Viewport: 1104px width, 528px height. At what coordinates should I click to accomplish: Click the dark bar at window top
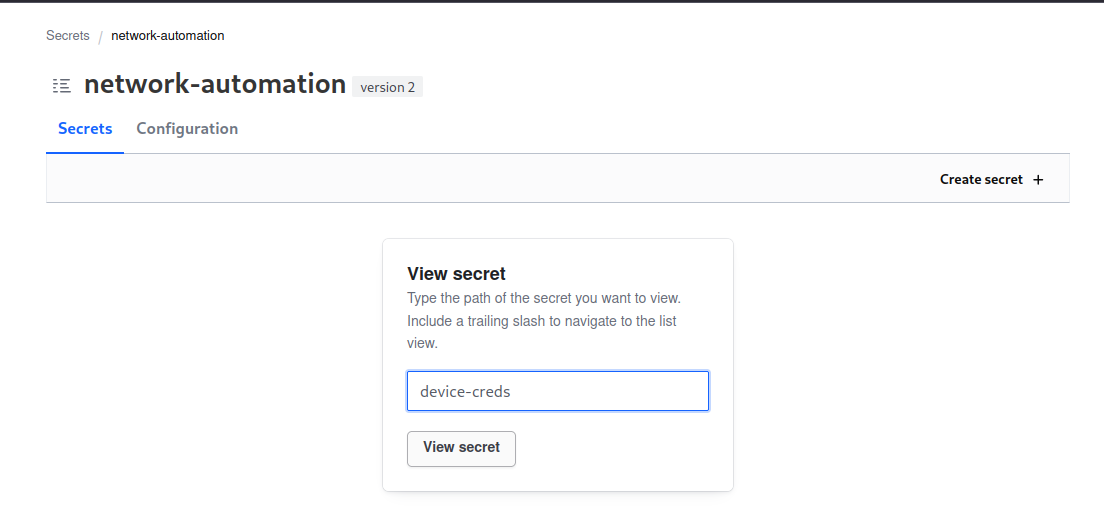[x=552, y=2]
